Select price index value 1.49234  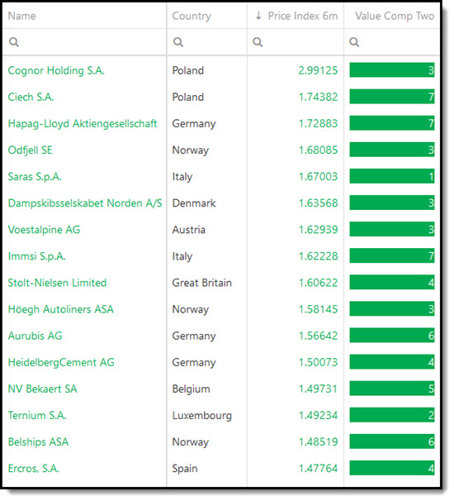[x=318, y=415]
